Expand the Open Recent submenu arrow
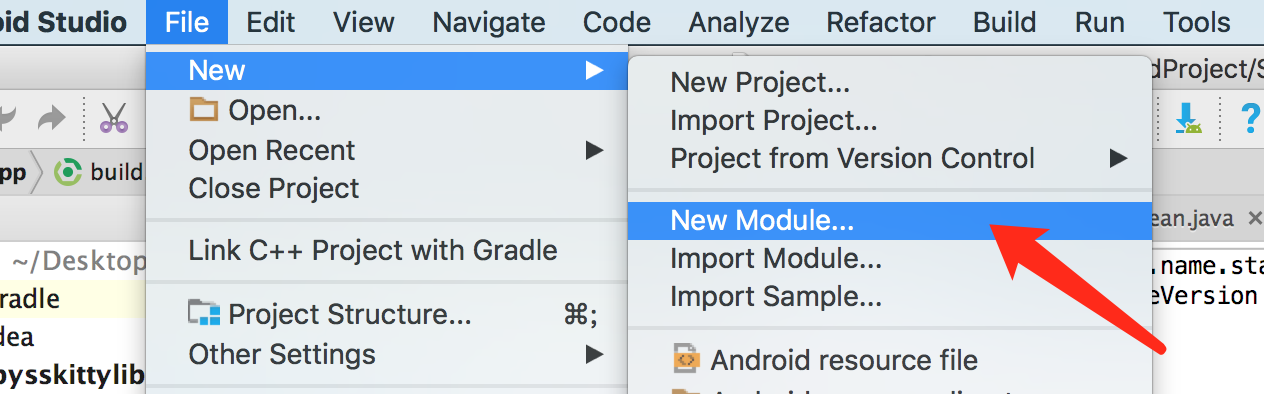Screen dimensions: 1264x394 (594, 150)
